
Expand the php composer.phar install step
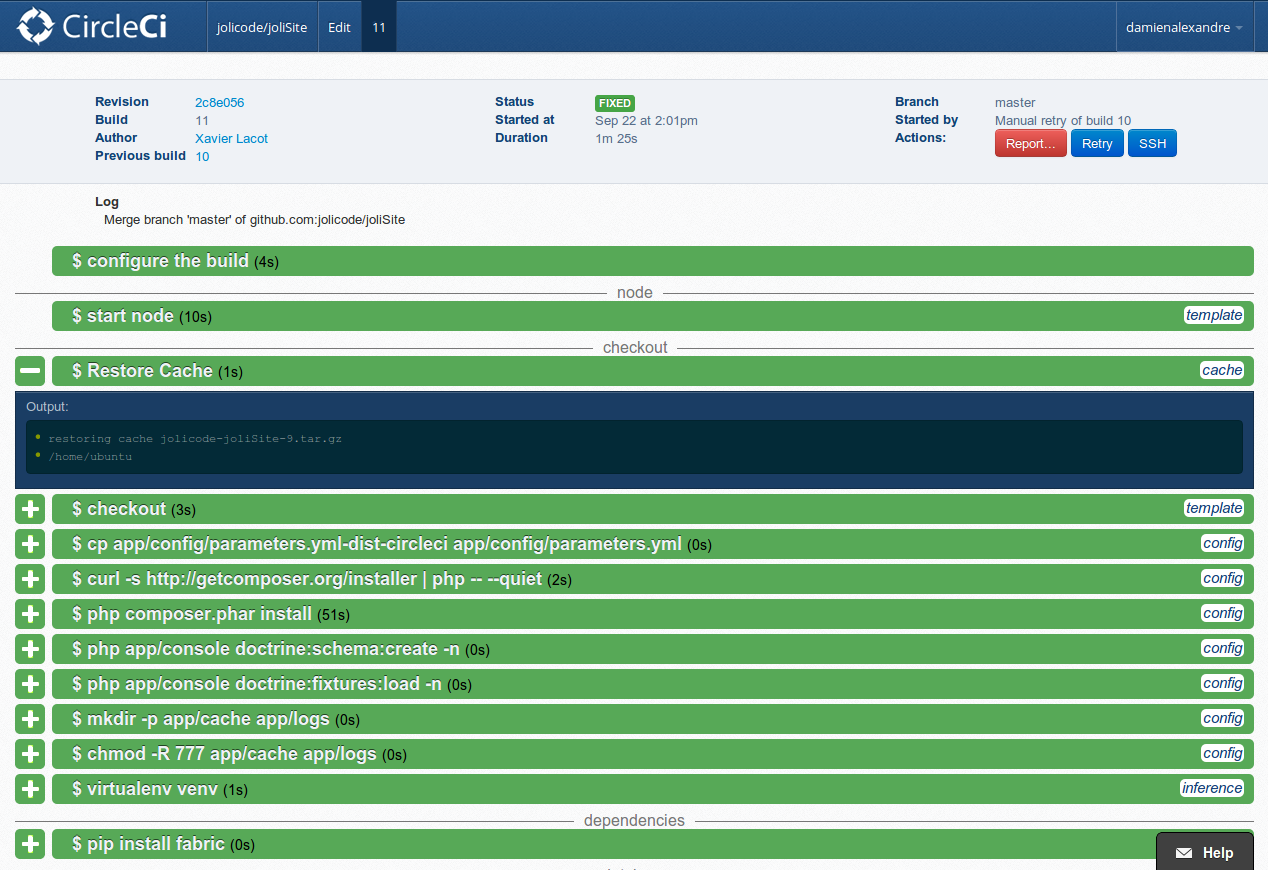(30, 614)
